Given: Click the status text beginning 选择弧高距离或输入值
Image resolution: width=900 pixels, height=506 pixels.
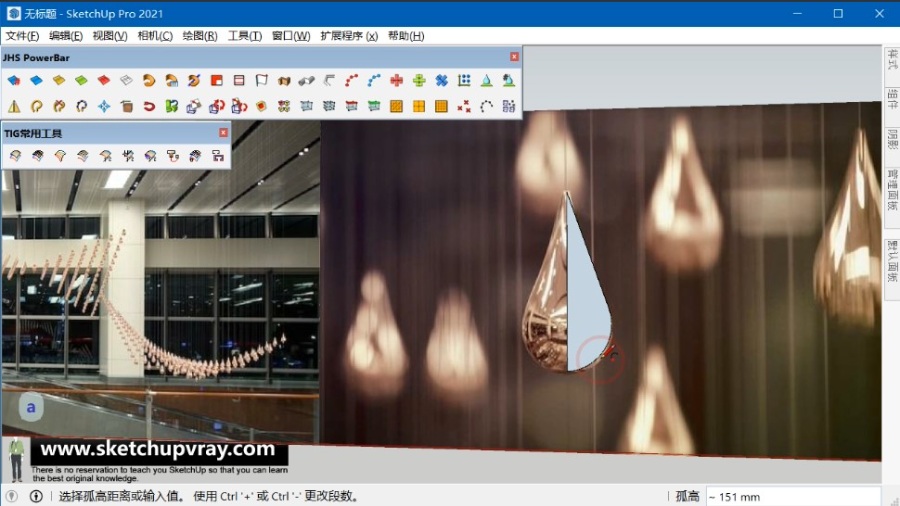Looking at the screenshot, I should pos(209,496).
